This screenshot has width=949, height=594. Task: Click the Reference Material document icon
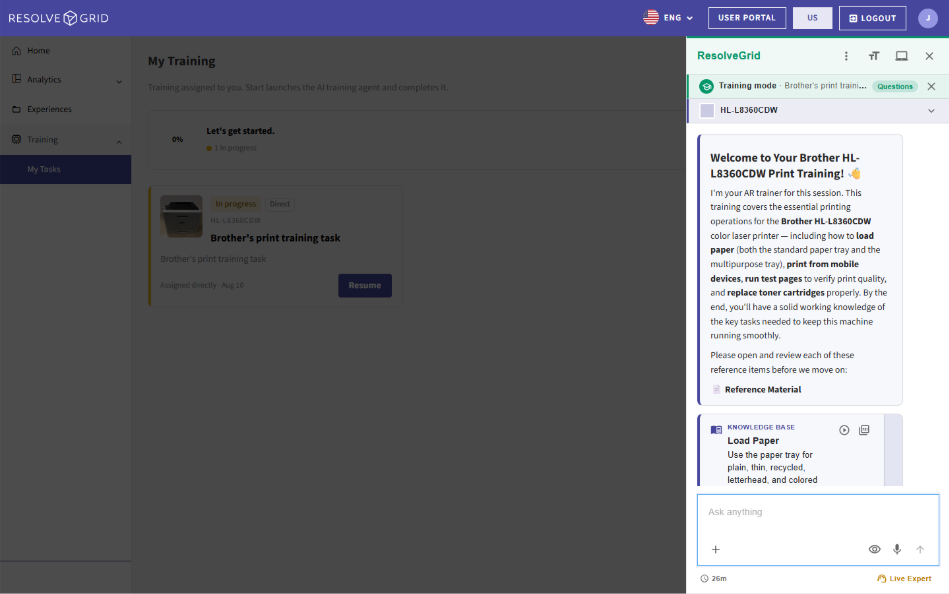[x=717, y=390]
